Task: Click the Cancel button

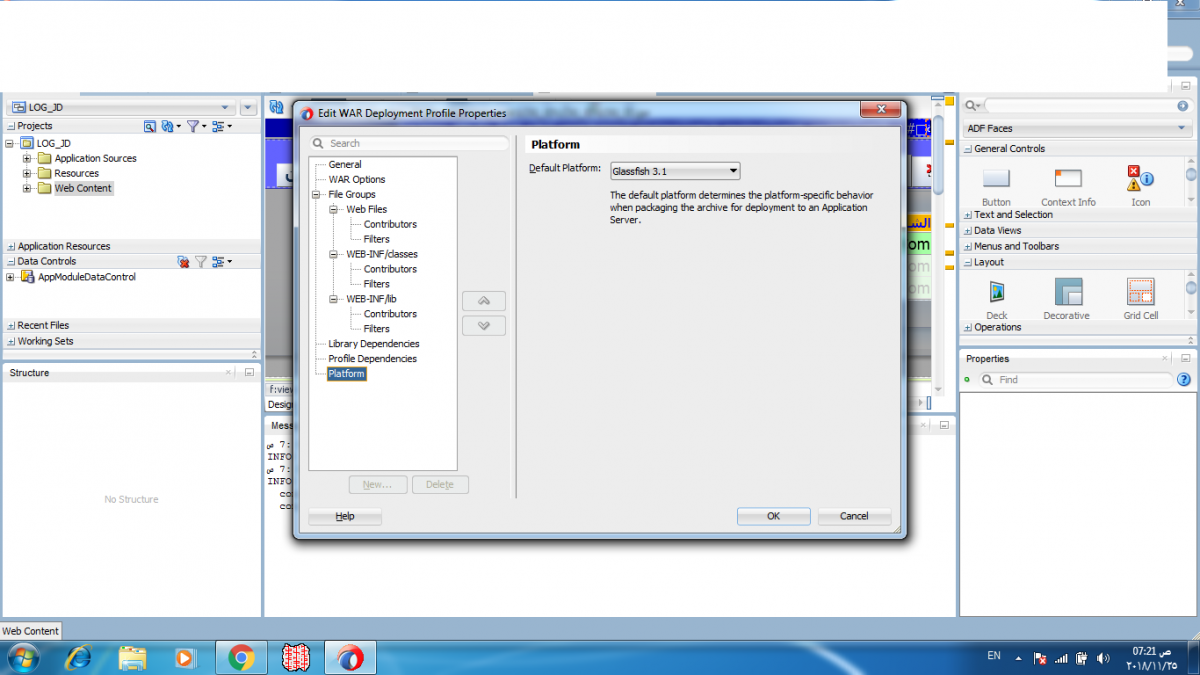Action: pos(854,516)
